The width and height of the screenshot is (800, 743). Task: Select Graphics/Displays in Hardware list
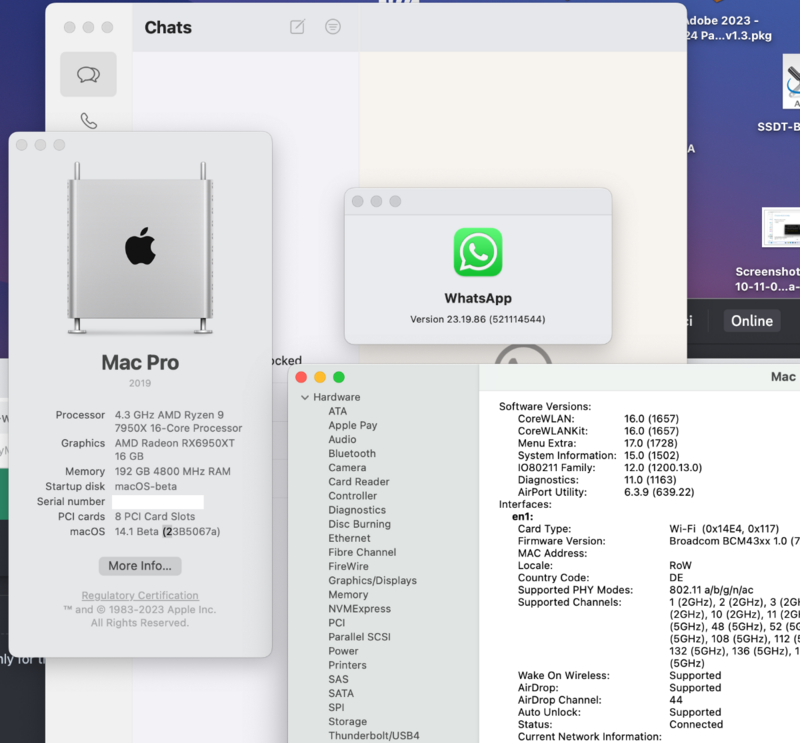click(x=372, y=581)
